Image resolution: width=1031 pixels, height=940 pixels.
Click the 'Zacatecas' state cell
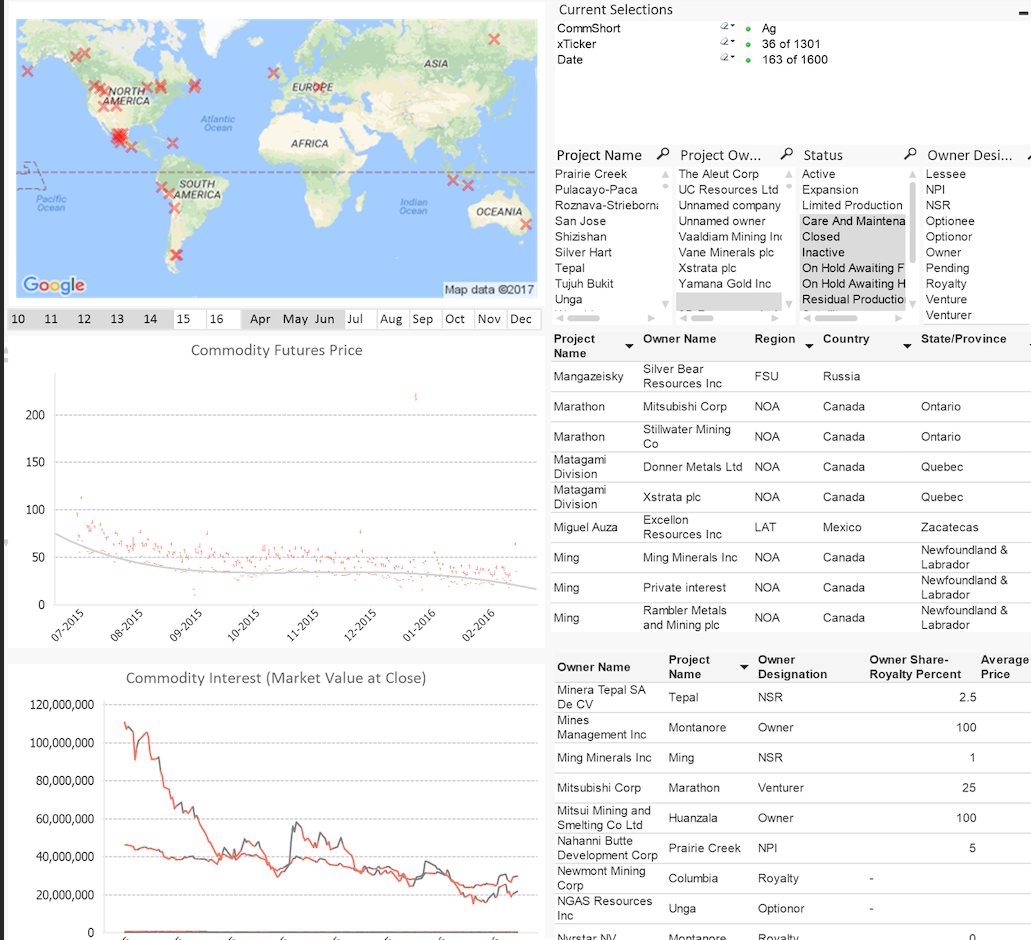click(949, 527)
